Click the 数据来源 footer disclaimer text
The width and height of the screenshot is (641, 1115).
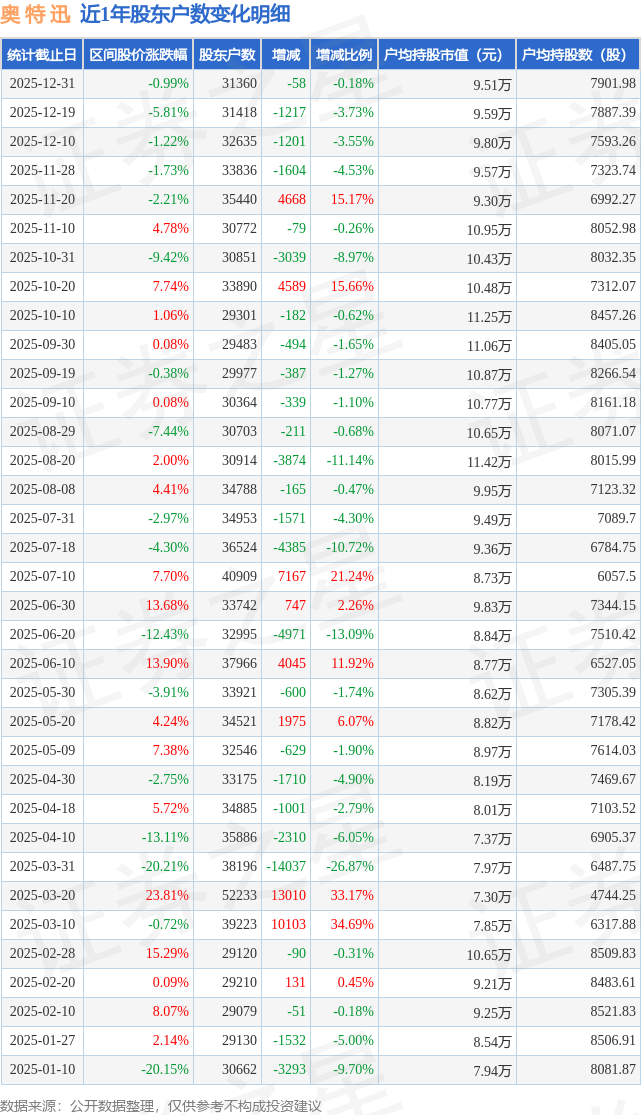click(161, 1105)
